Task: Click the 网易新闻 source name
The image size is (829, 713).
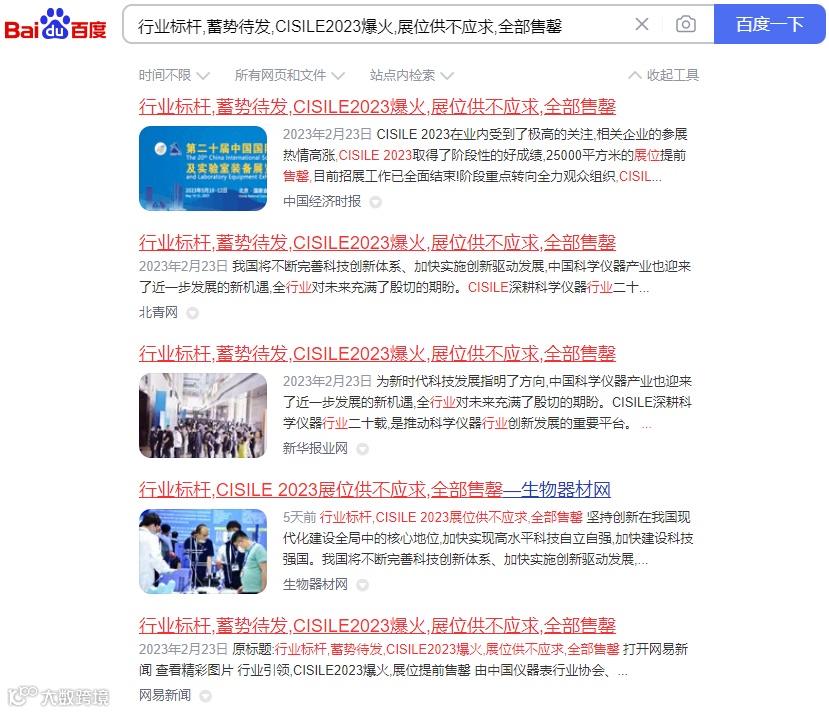Action: click(x=165, y=695)
